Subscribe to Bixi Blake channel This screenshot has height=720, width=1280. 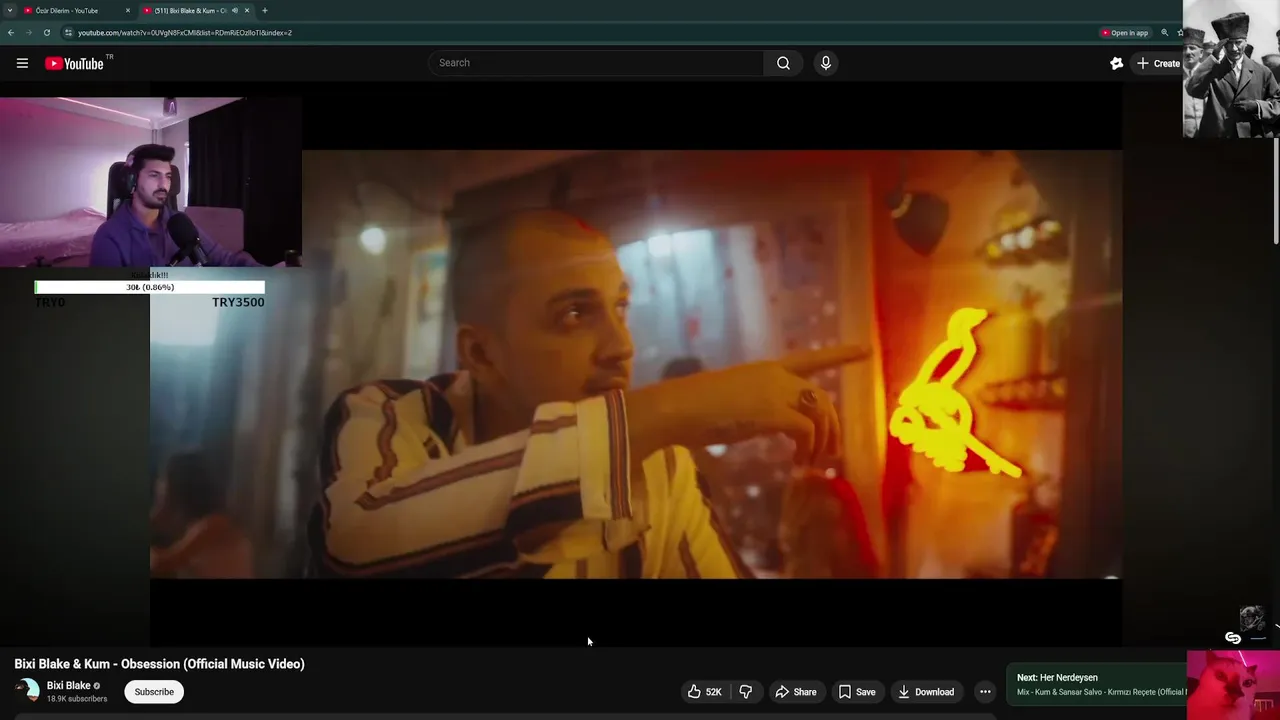coord(154,692)
